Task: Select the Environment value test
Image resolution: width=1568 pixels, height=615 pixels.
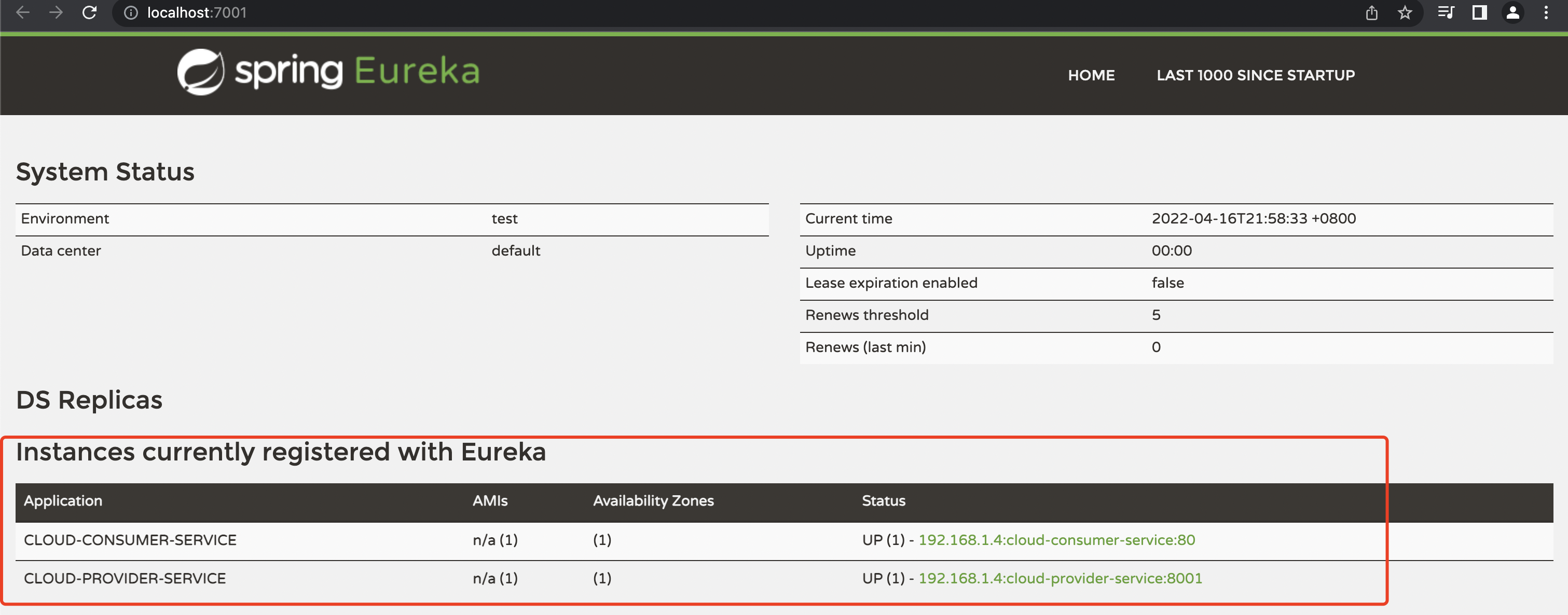Action: click(505, 218)
